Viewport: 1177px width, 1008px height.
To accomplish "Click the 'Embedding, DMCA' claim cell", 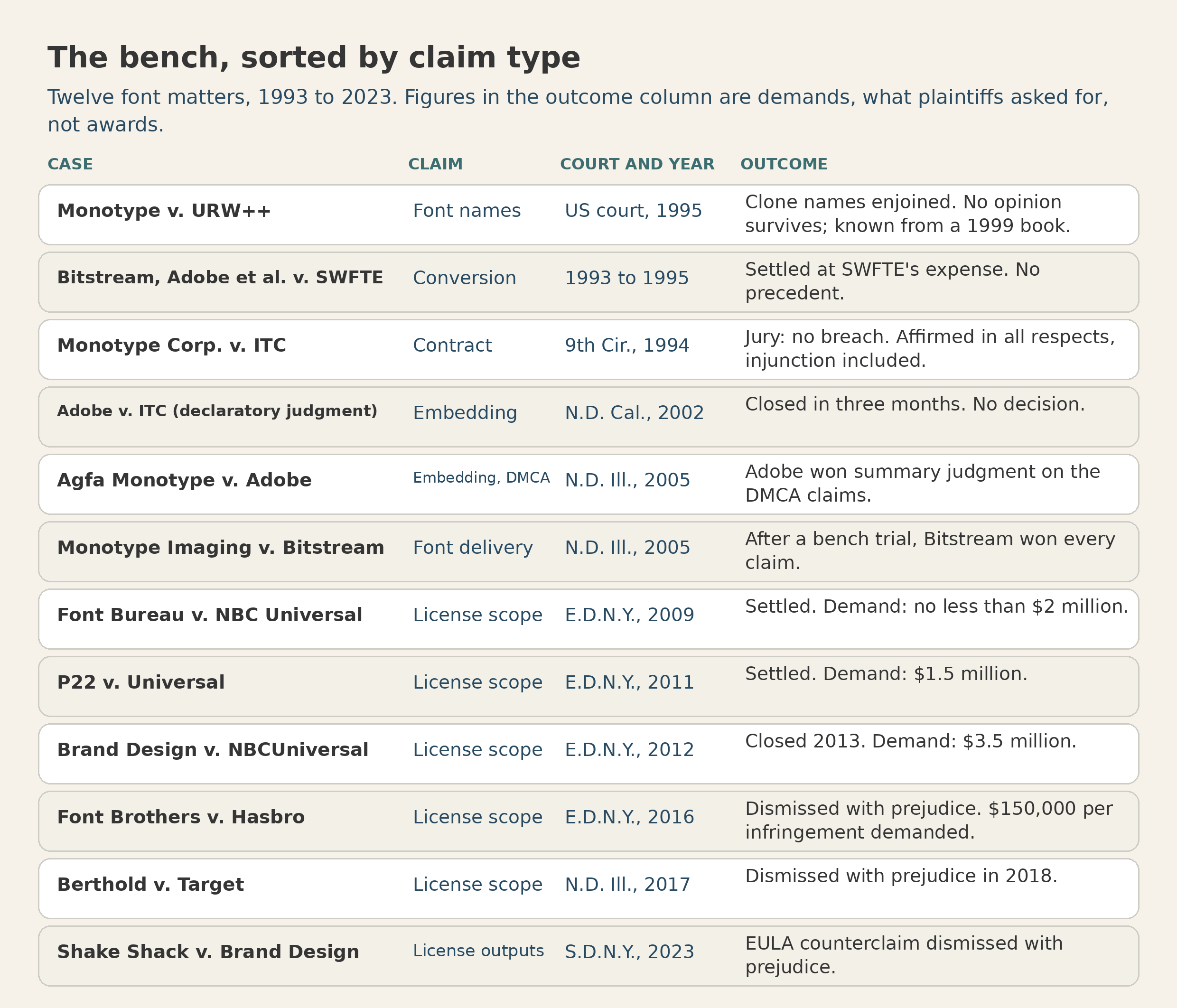I will click(x=481, y=478).
